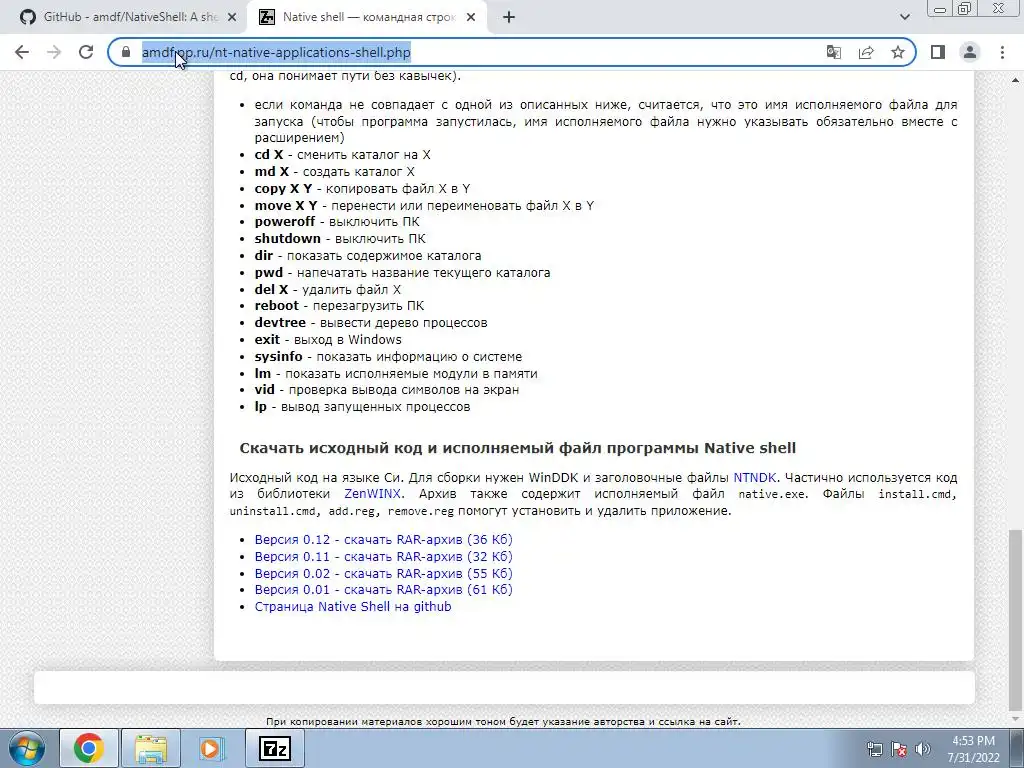Click the 'sysinfo' command text
The image size is (1024, 768).
coord(279,357)
